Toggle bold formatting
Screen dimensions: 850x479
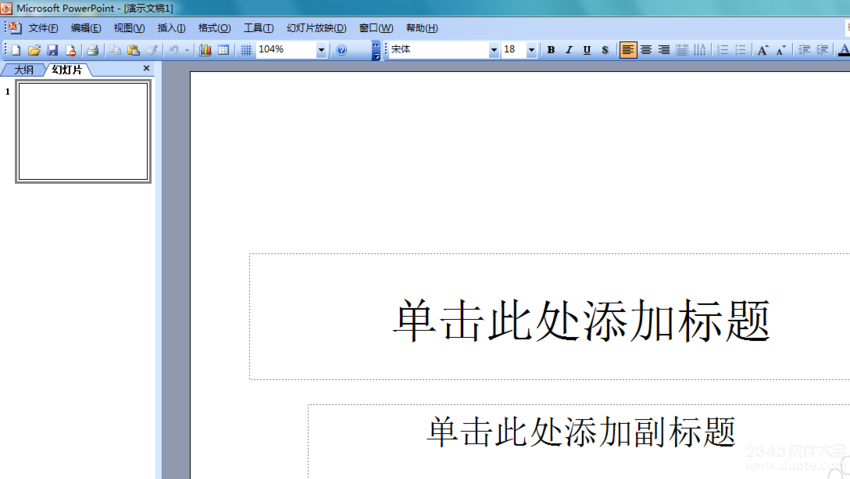(551, 50)
